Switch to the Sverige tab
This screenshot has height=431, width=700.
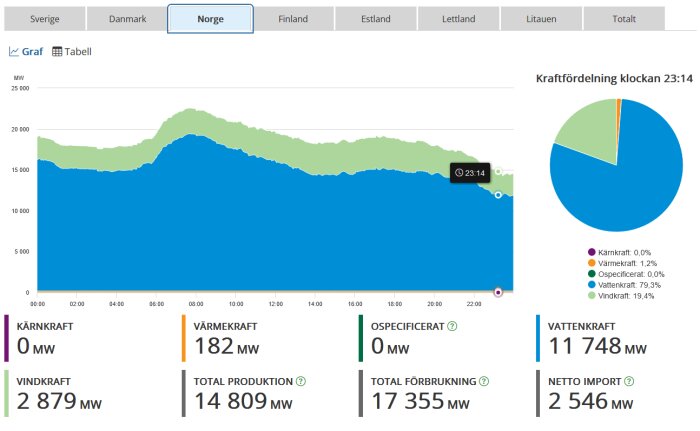tap(45, 19)
